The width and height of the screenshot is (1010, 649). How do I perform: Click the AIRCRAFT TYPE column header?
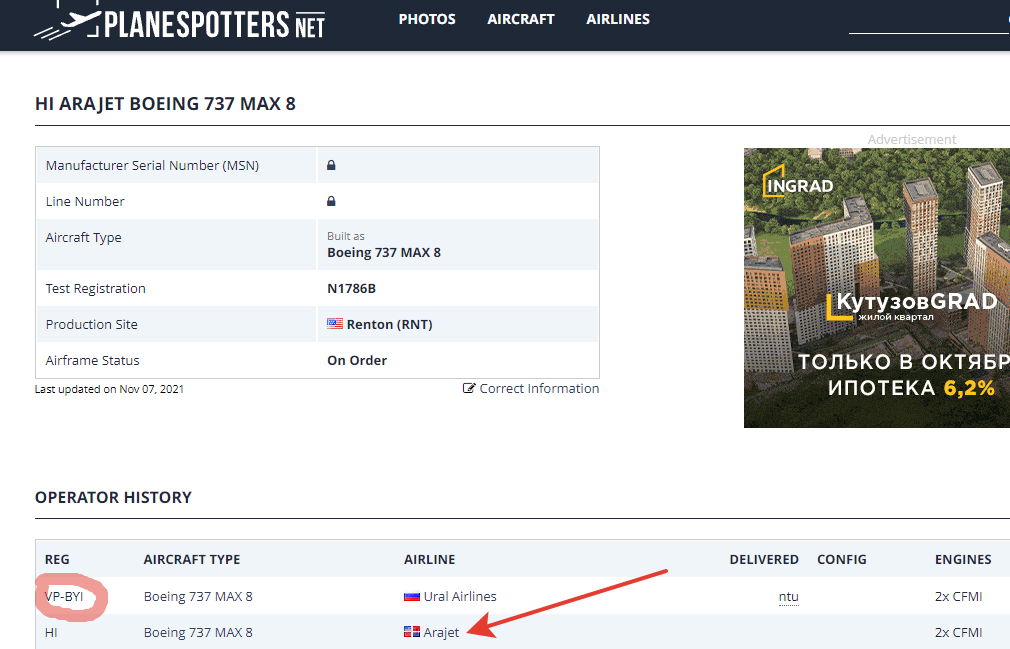coord(192,560)
